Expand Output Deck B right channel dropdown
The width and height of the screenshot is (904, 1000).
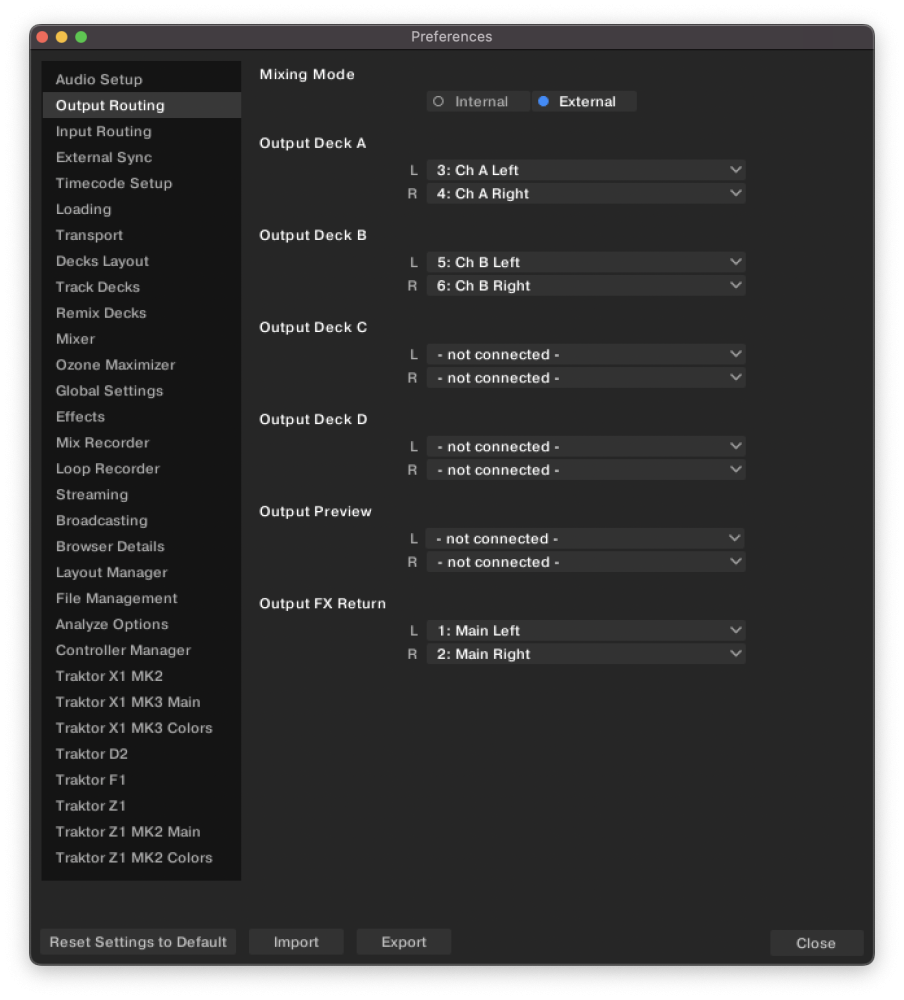[586, 286]
